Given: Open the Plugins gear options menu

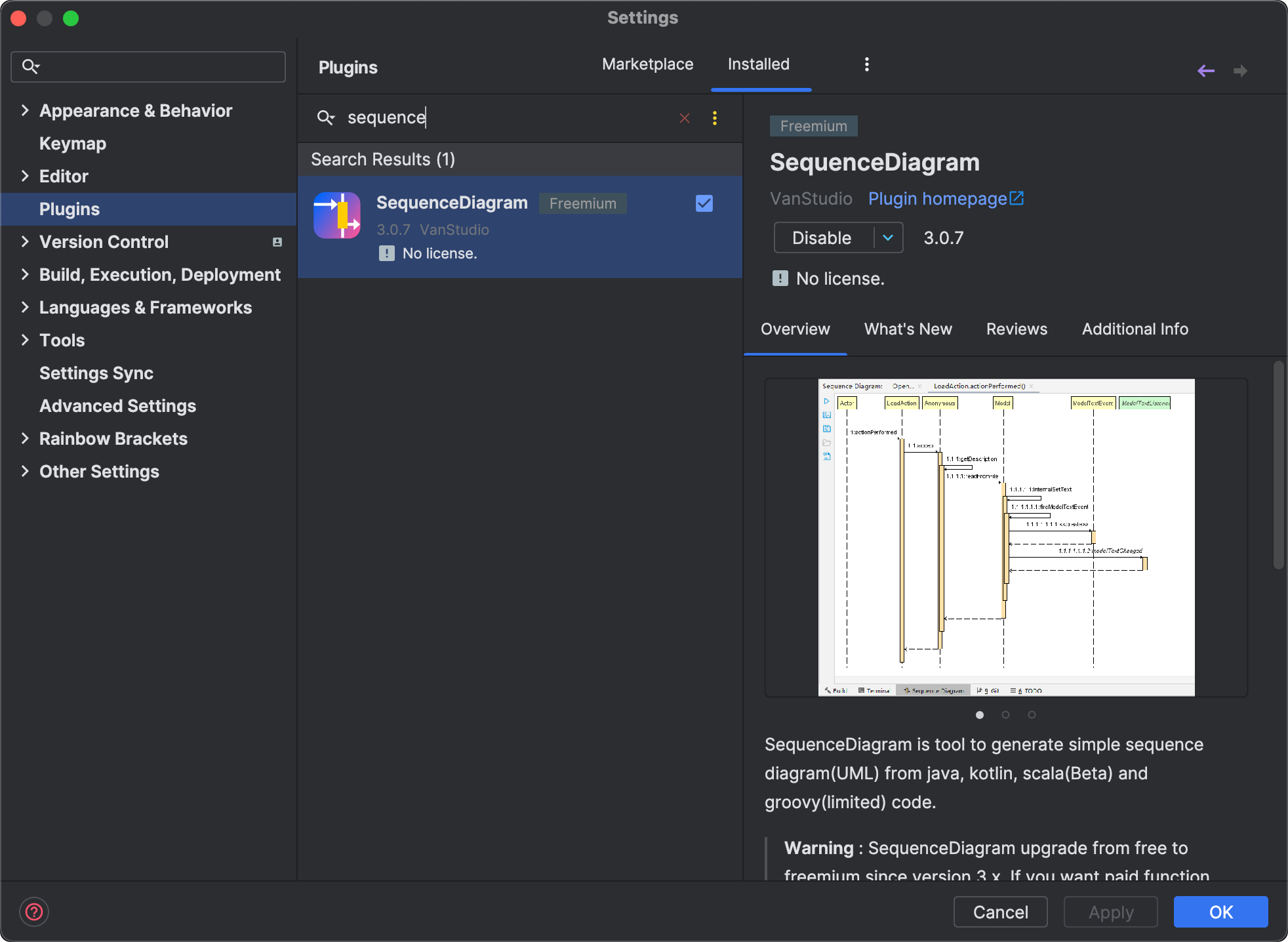Looking at the screenshot, I should pyautogui.click(x=867, y=64).
